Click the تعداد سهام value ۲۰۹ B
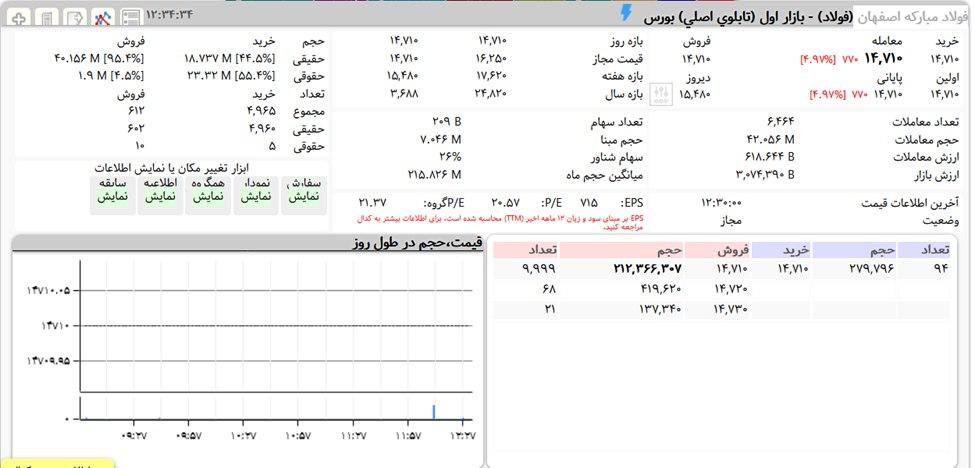Viewport: 975px width, 468px height. (x=446, y=121)
